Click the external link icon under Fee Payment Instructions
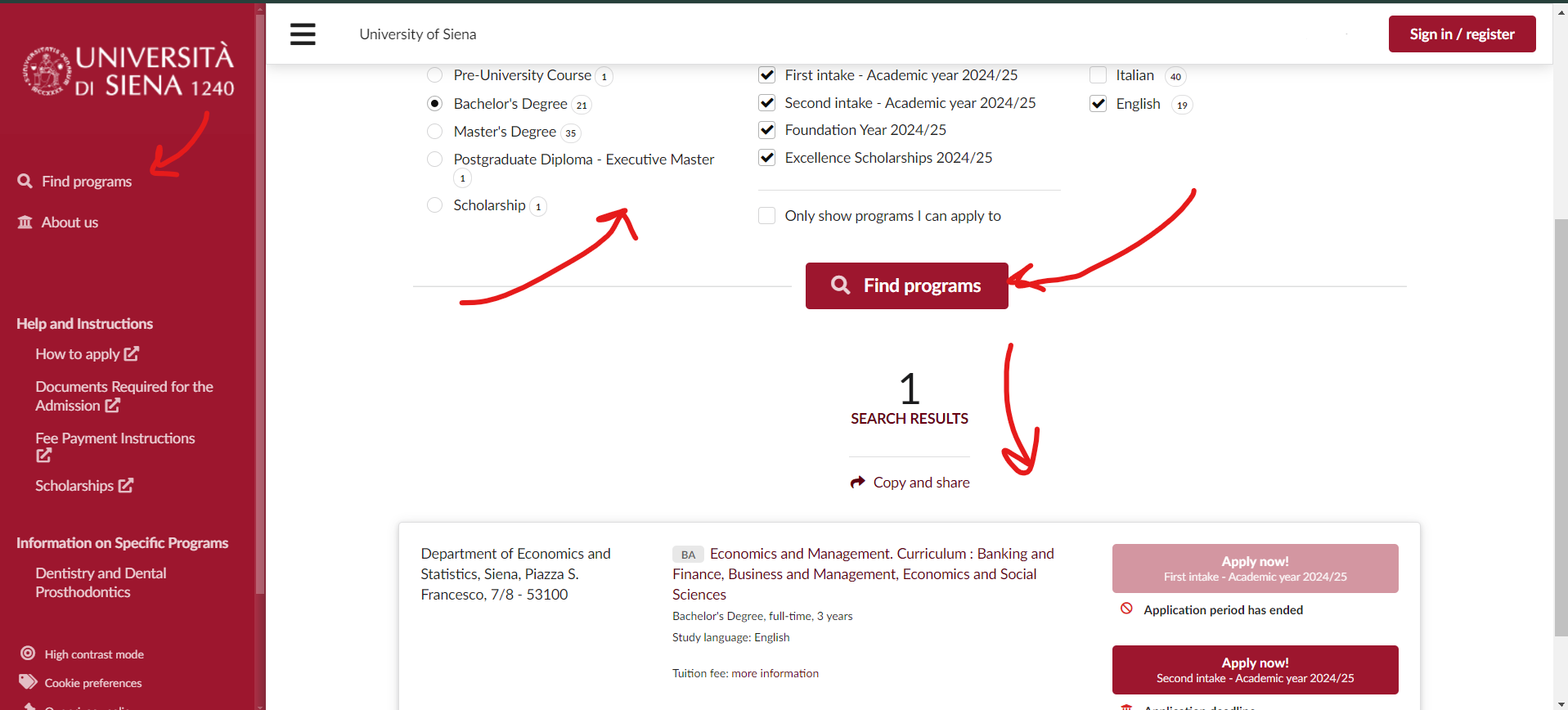Screen dimensions: 1568x710 coord(43,456)
